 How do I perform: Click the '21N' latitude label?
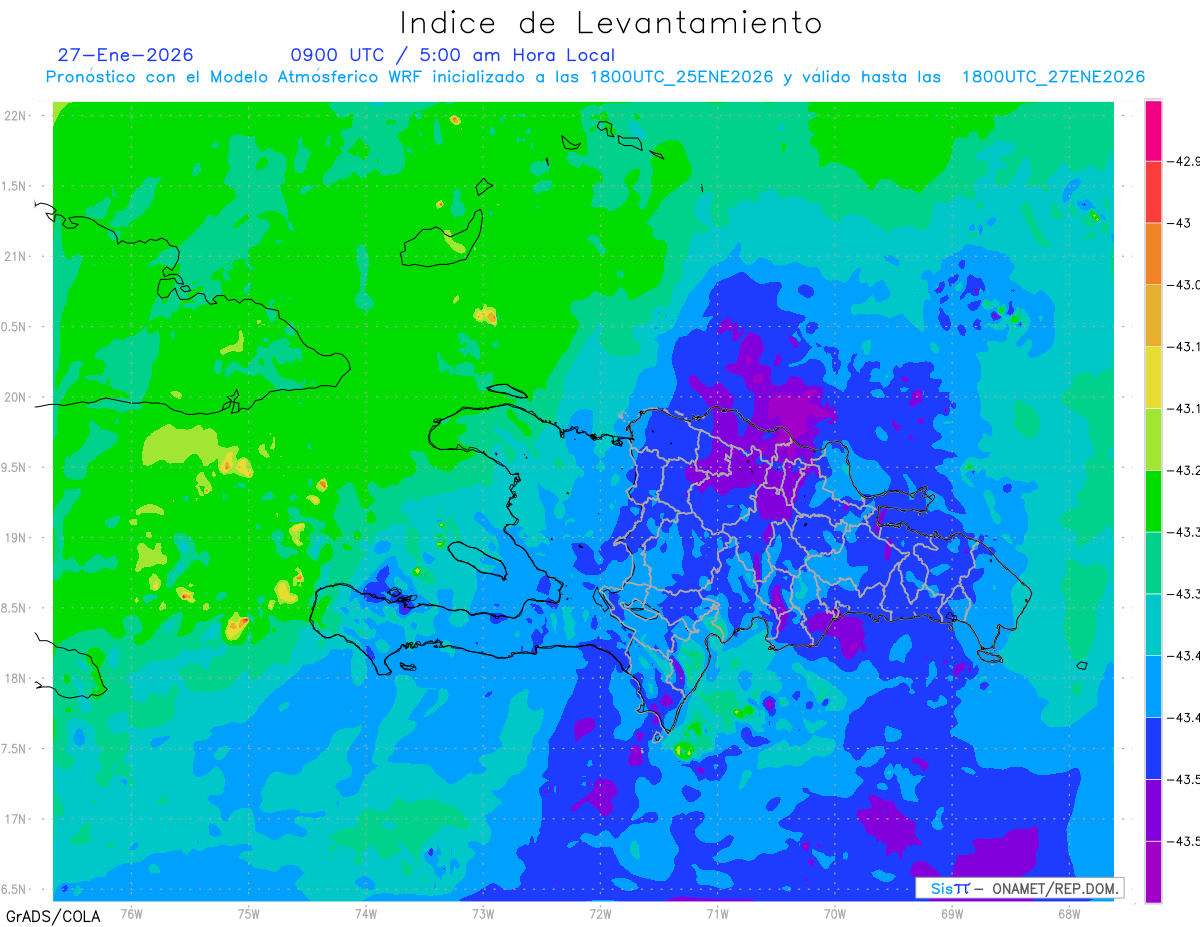coord(17,256)
